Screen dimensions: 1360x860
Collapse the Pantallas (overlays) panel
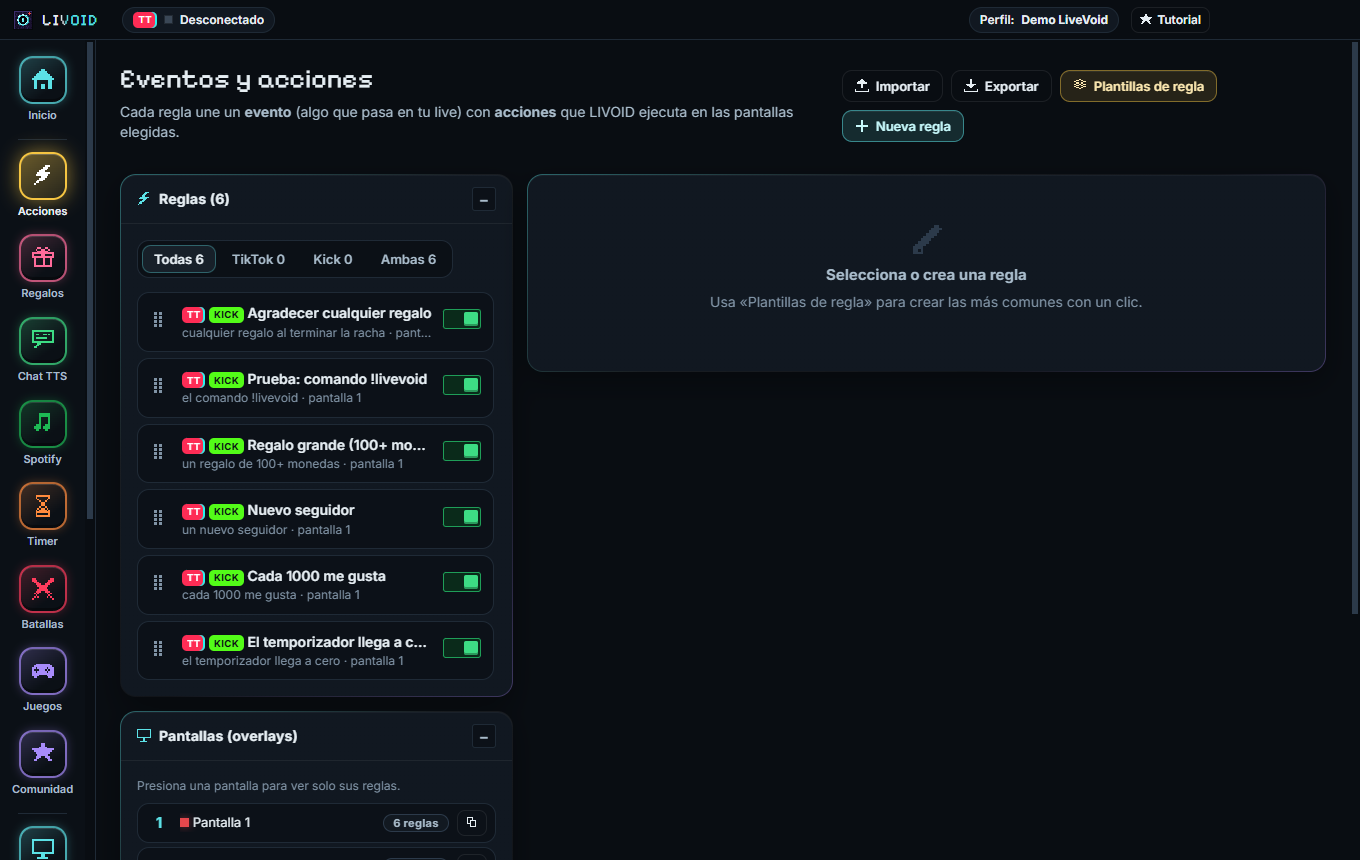tap(484, 736)
